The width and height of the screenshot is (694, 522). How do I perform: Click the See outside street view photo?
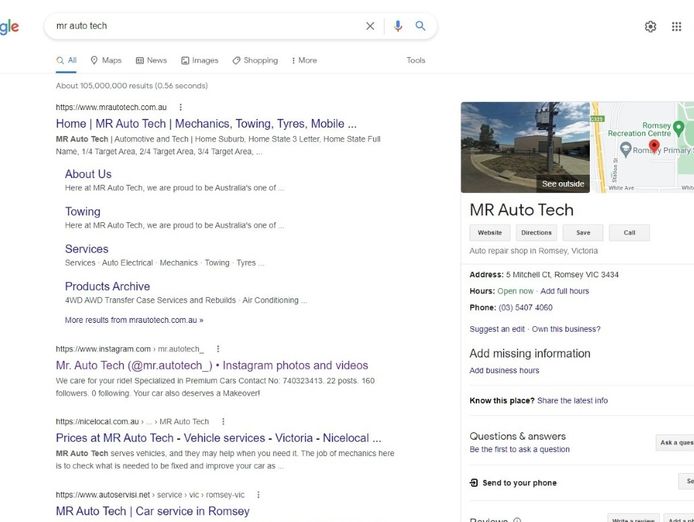click(525, 147)
